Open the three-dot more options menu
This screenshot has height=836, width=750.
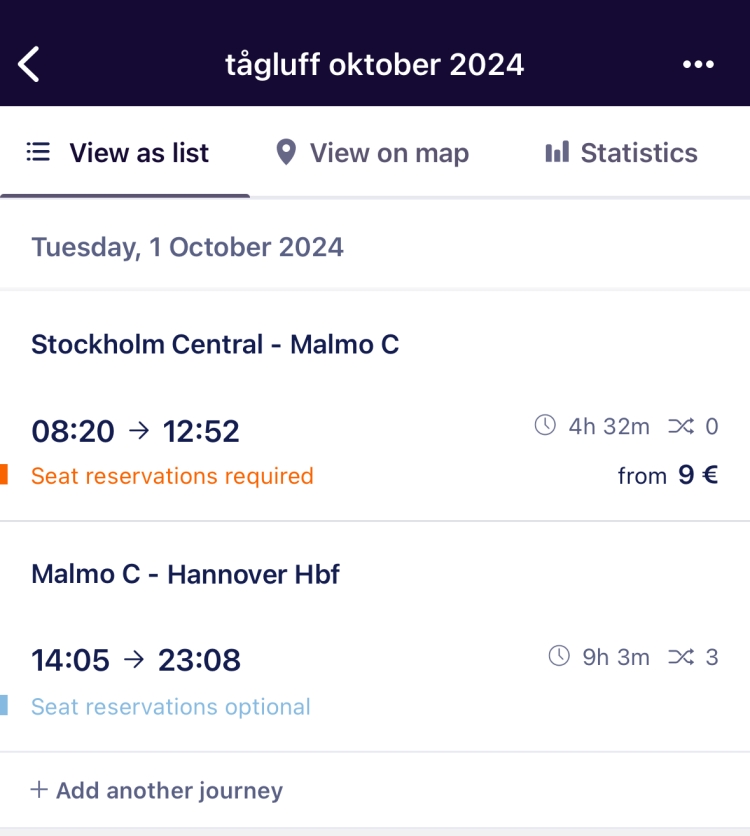[x=698, y=65]
